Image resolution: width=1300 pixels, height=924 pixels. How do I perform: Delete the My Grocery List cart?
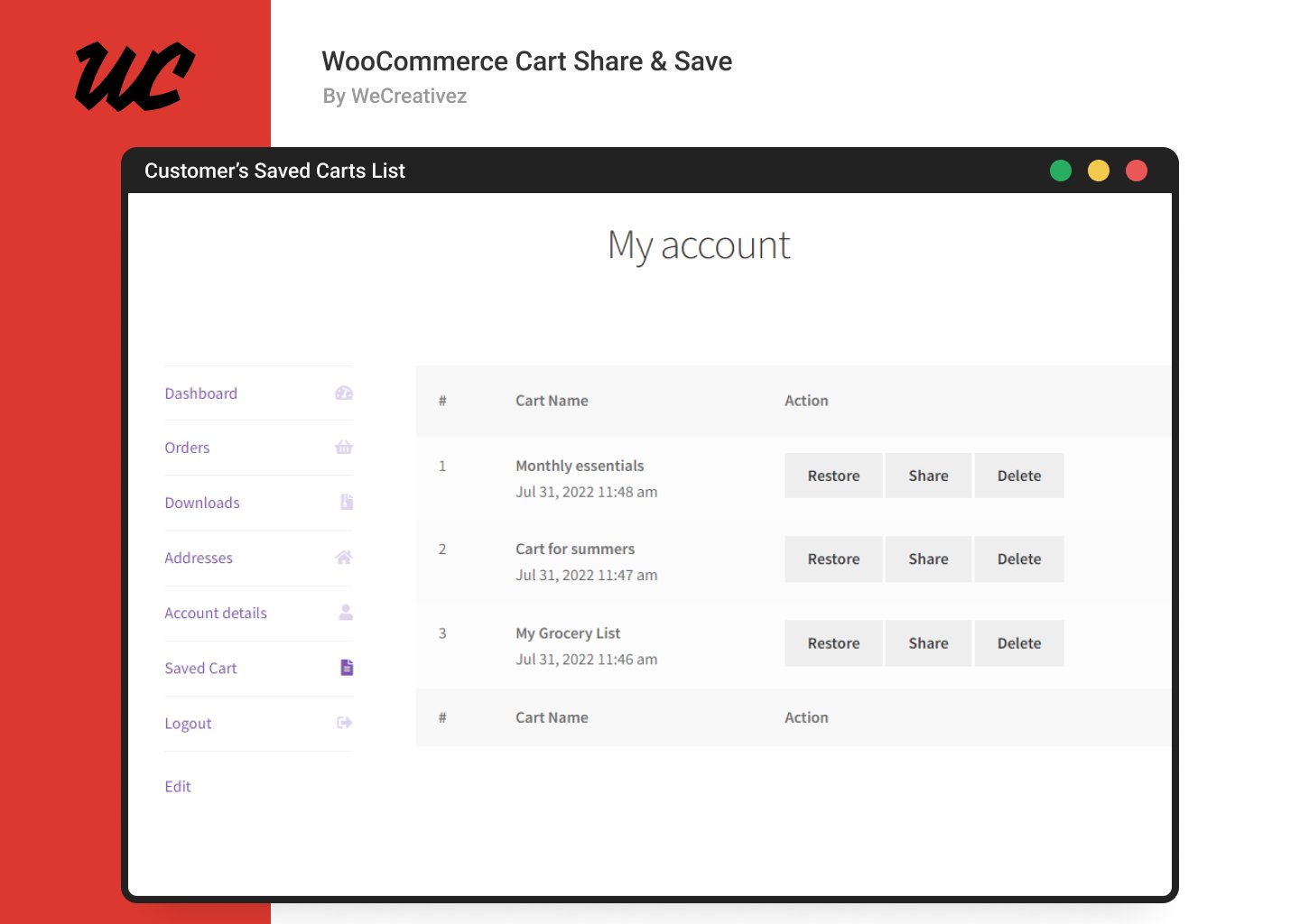(x=1019, y=643)
